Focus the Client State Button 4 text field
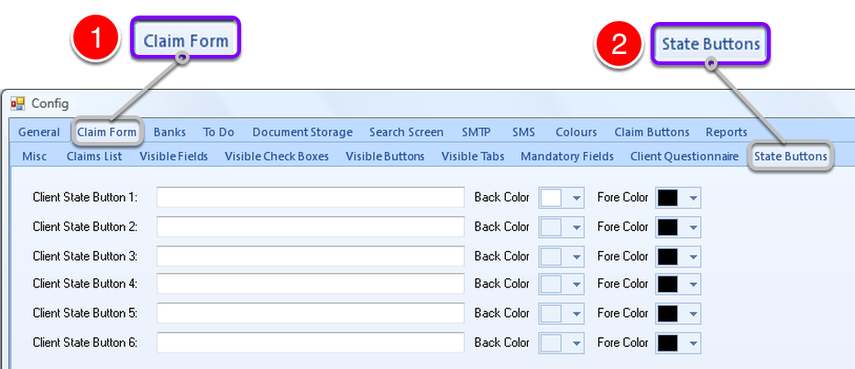The height and width of the screenshot is (369, 855). 311,284
